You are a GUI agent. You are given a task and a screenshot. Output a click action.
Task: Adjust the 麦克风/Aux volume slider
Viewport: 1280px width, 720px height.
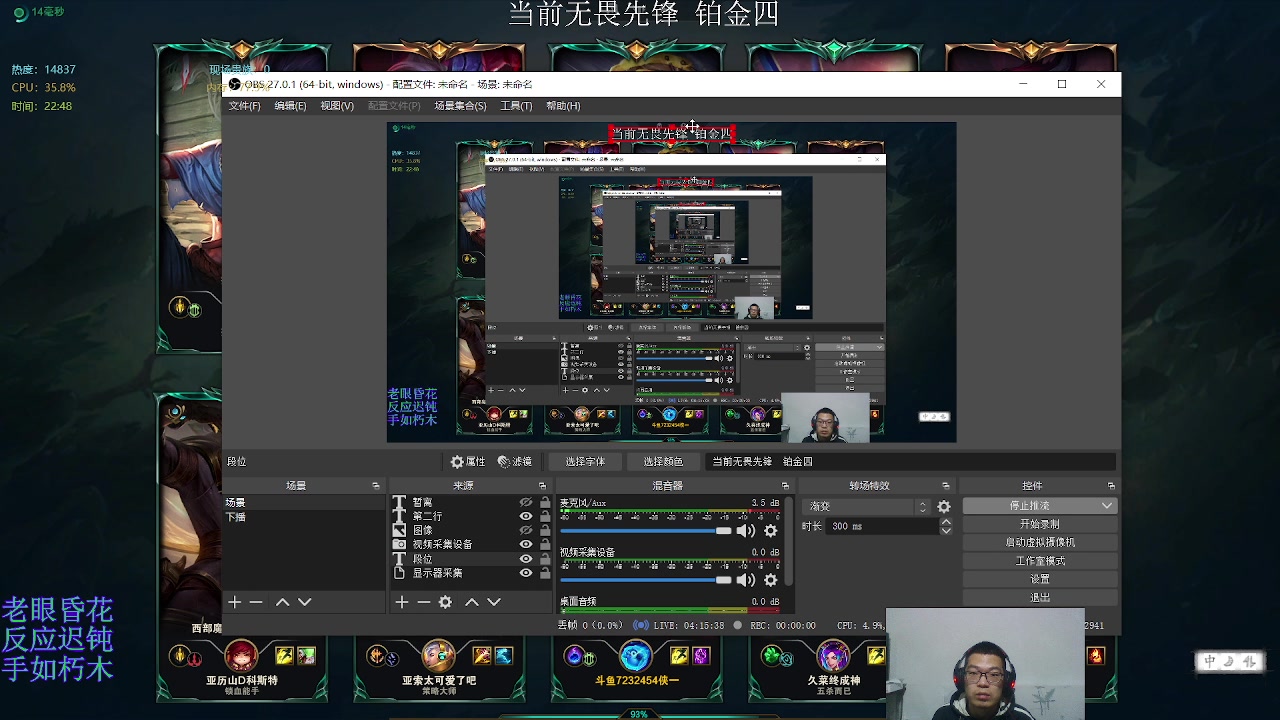pyautogui.click(x=646, y=530)
